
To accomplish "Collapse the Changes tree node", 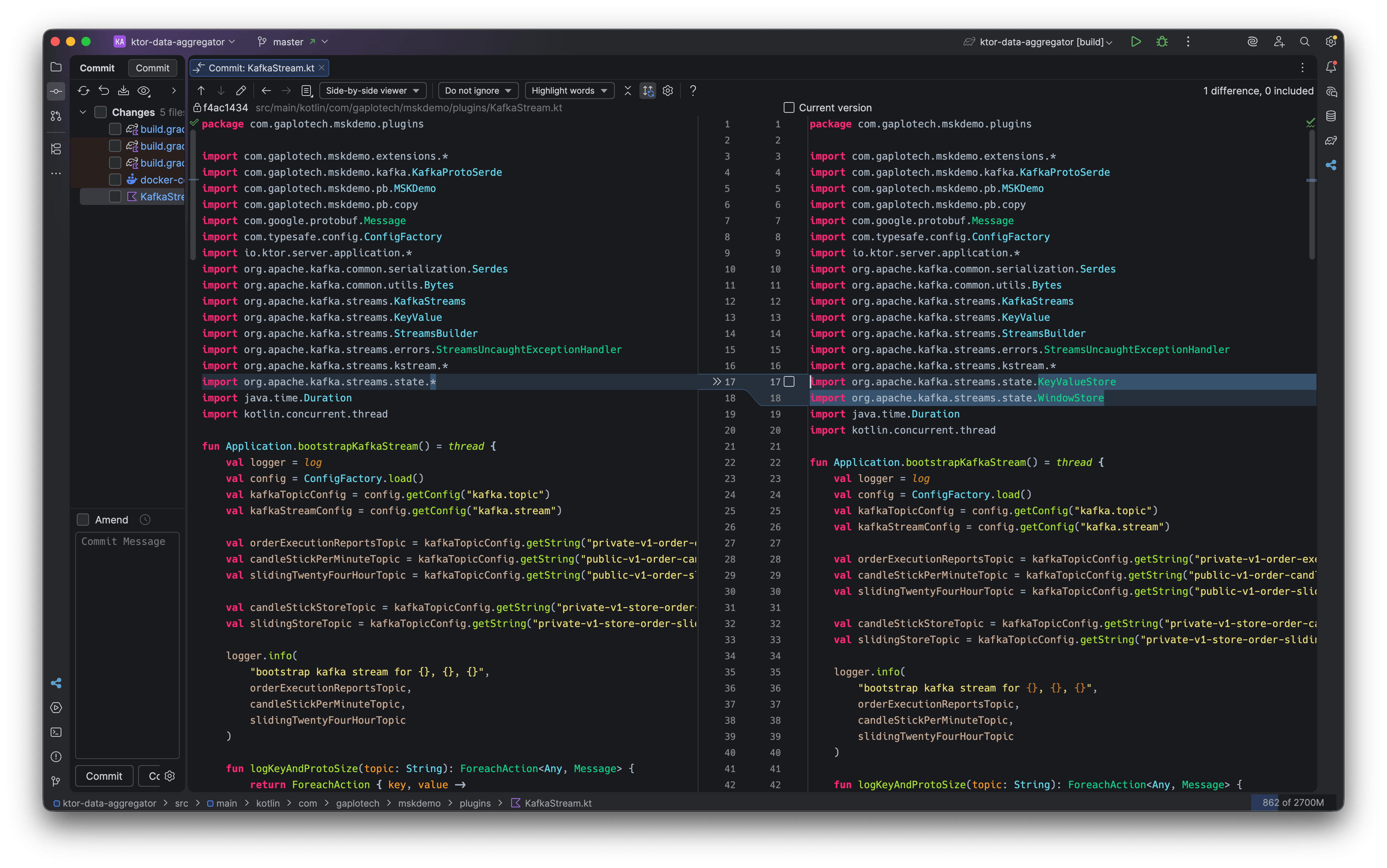I will pyautogui.click(x=83, y=112).
